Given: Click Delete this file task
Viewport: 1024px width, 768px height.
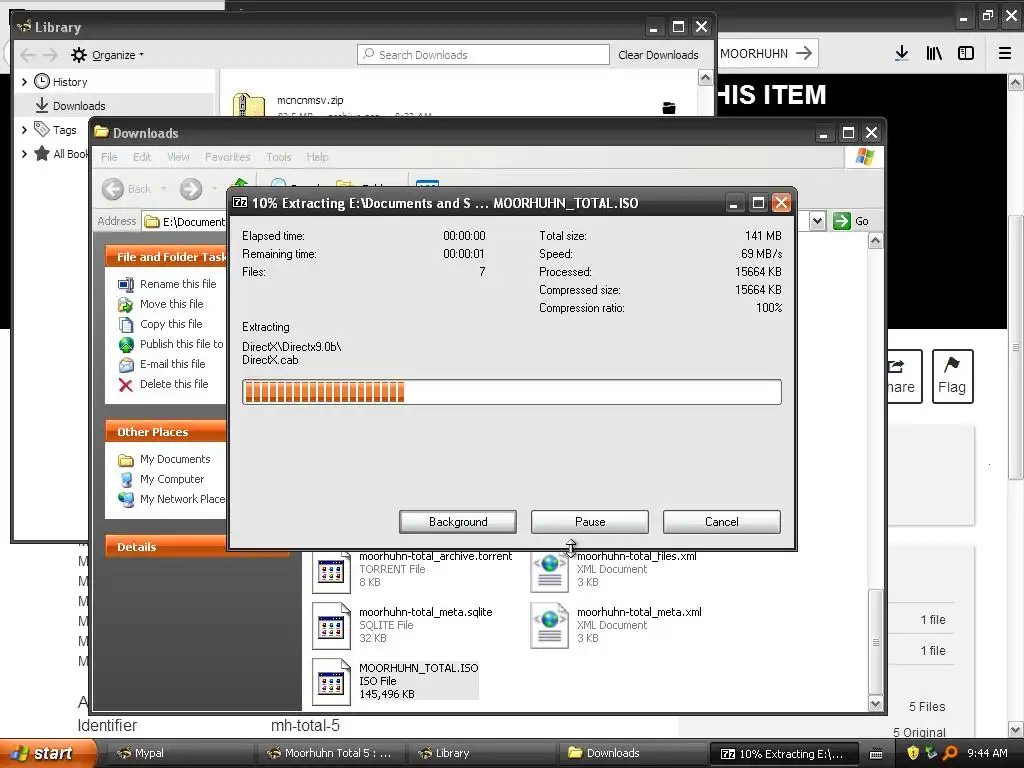Looking at the screenshot, I should point(174,384).
